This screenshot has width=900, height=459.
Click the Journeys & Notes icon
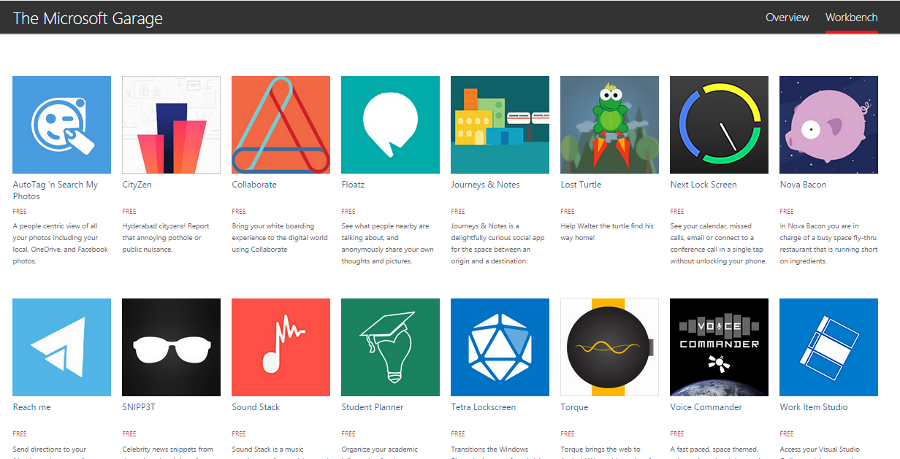[500, 125]
